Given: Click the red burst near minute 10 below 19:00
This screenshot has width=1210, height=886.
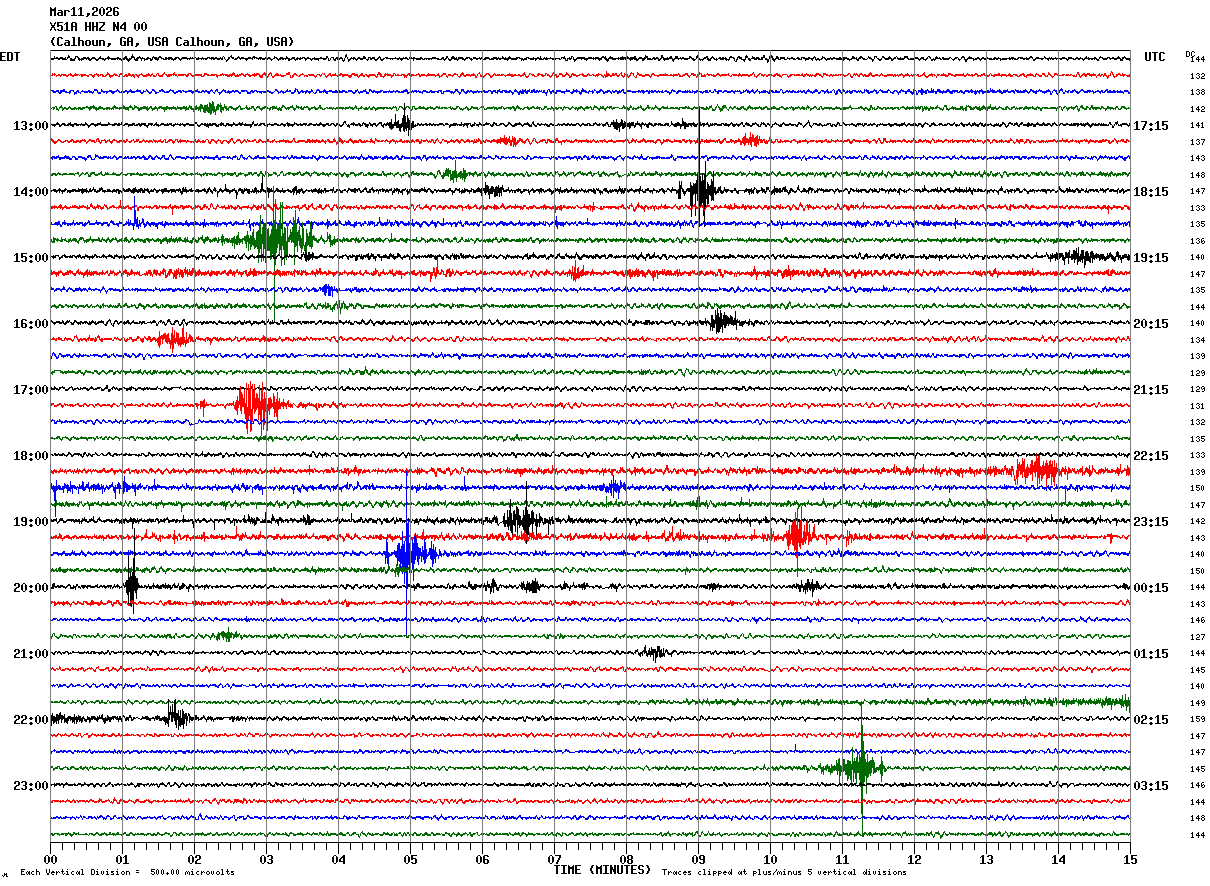Looking at the screenshot, I should [x=799, y=536].
